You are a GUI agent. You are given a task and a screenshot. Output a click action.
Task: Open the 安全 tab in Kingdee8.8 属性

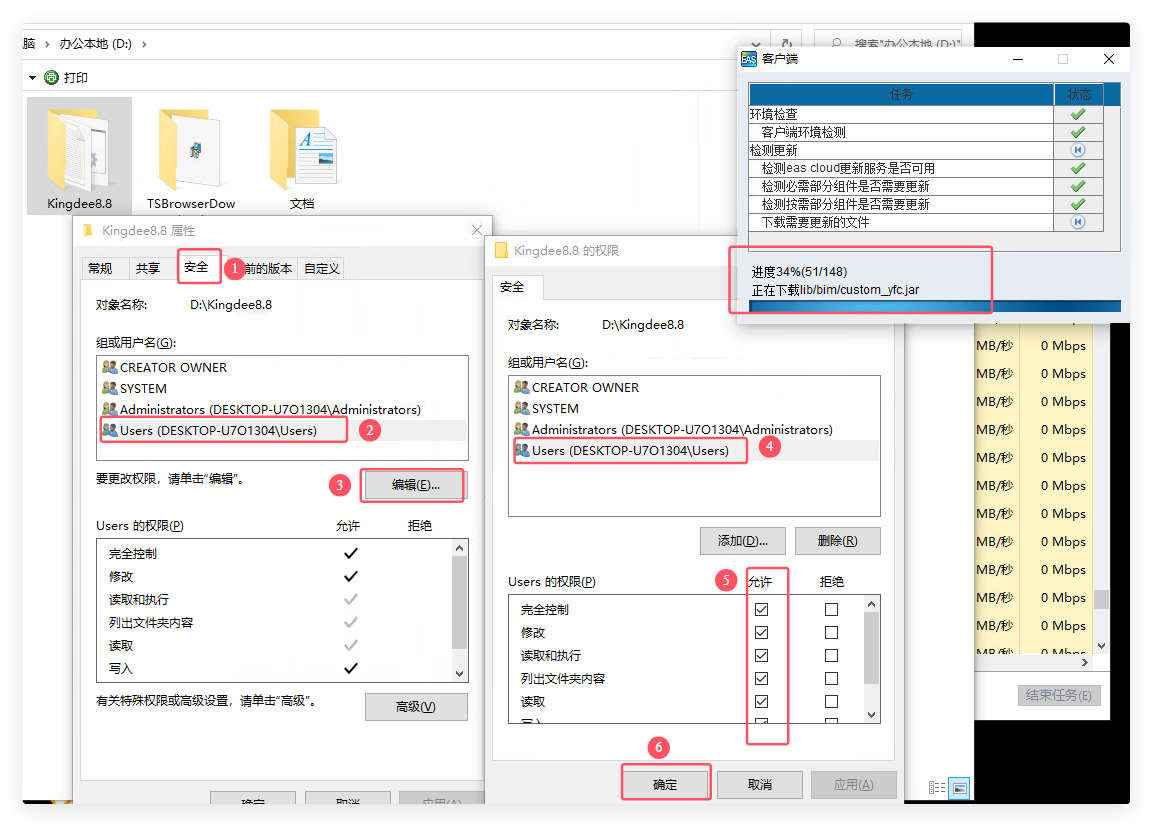click(196, 267)
